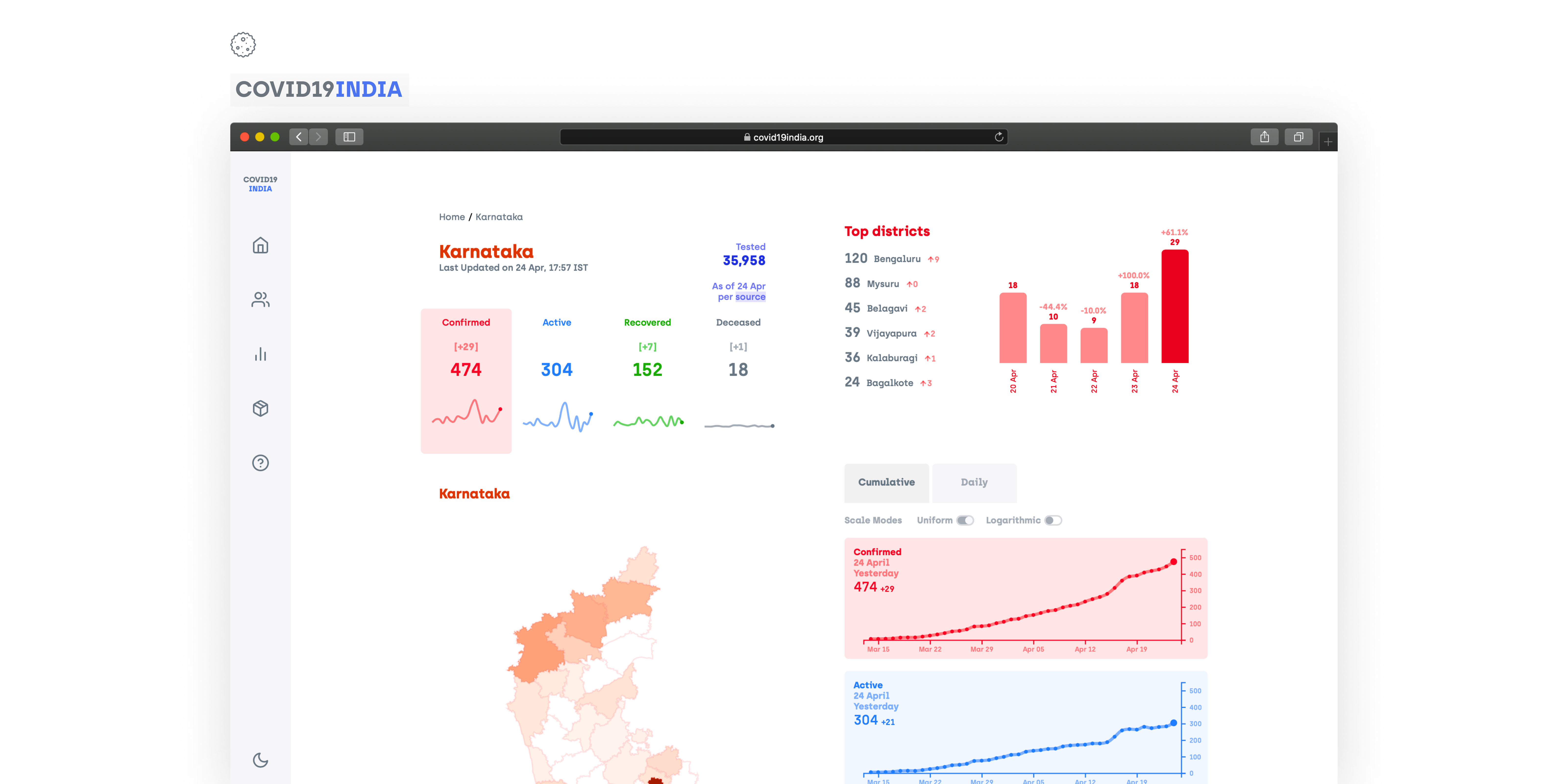
Task: Click the package essentials icon in sidebar
Action: (260, 408)
